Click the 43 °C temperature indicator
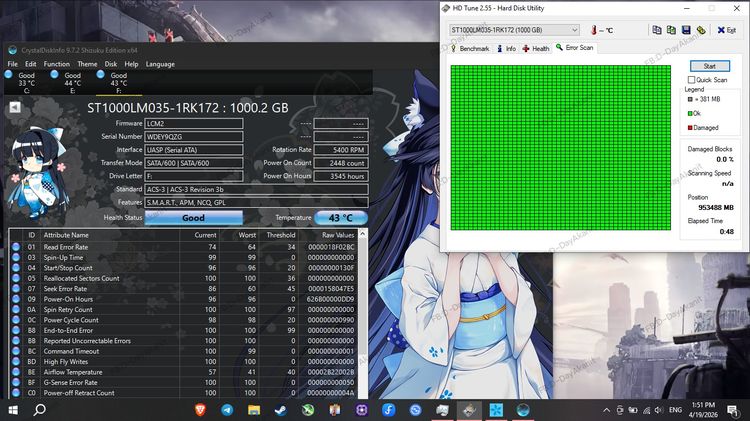750x421 pixels. (x=341, y=218)
